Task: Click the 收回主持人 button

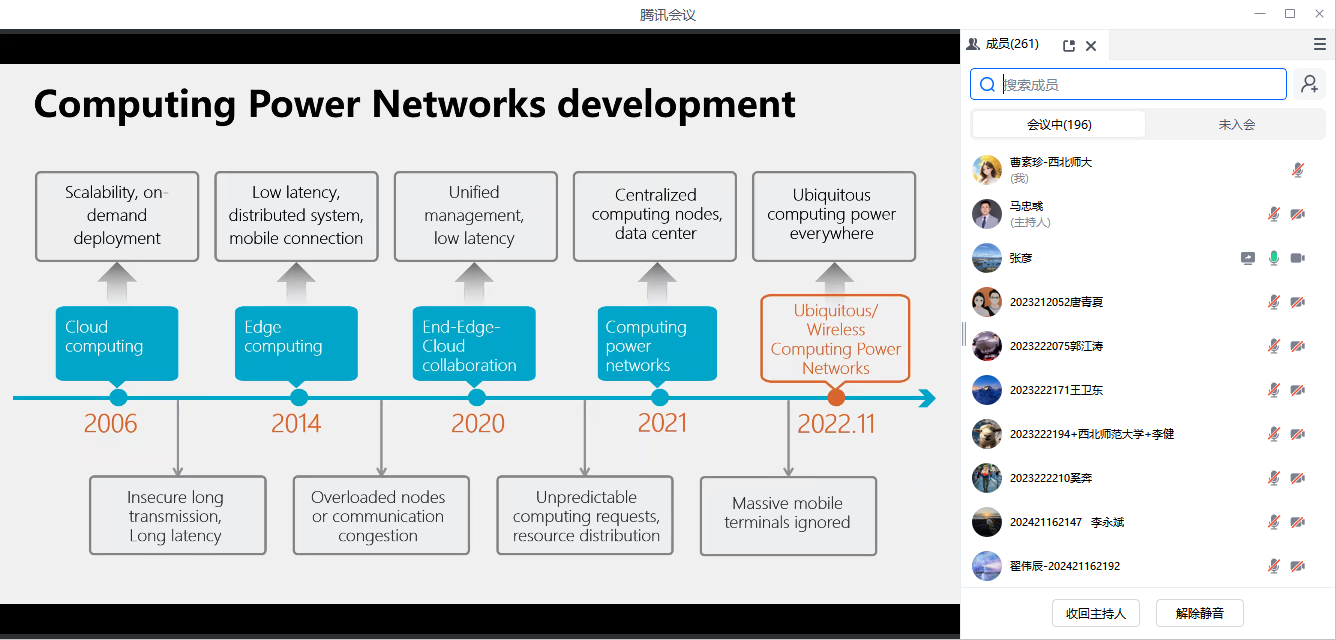Action: [1096, 613]
